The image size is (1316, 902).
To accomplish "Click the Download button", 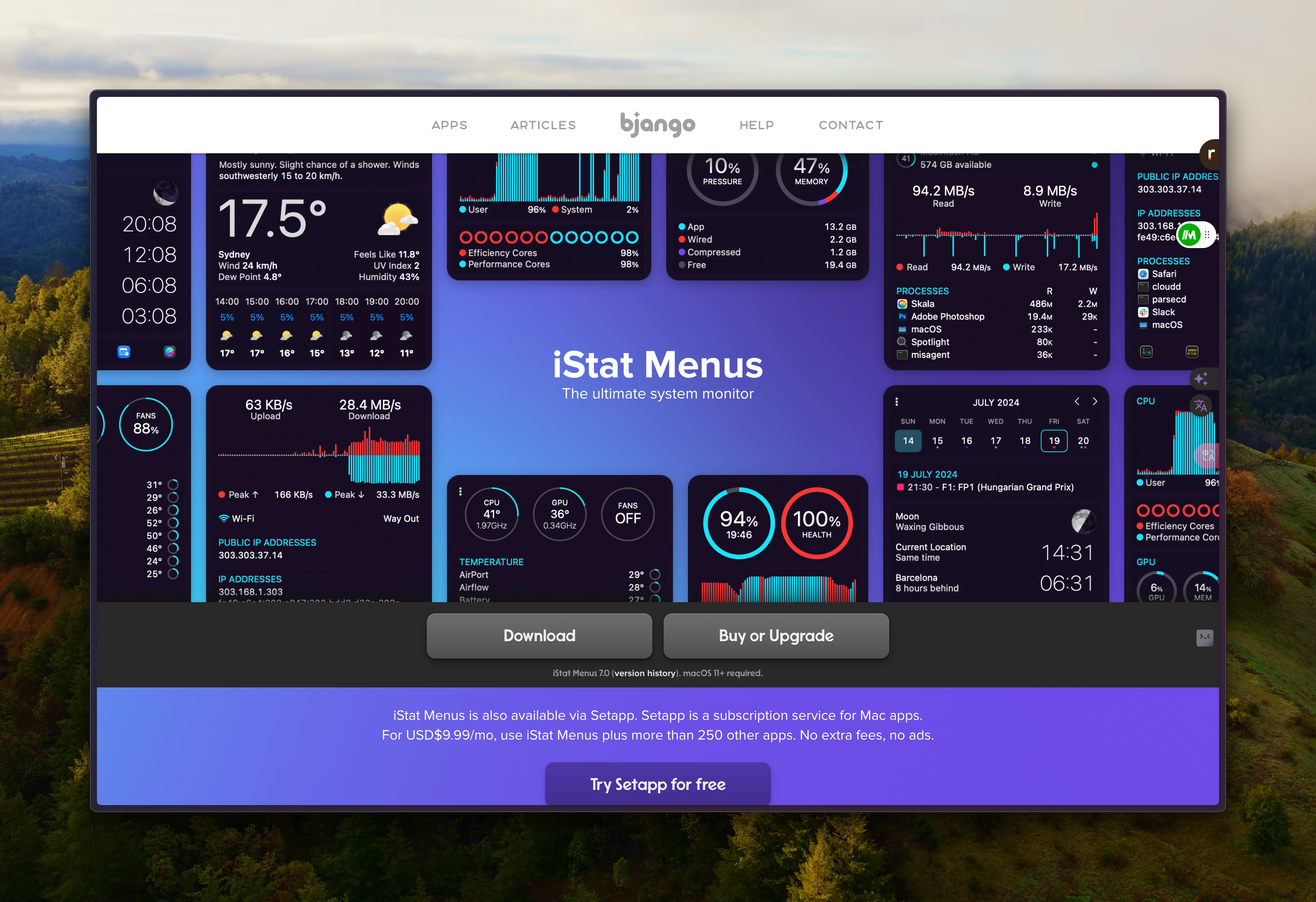I will 539,635.
